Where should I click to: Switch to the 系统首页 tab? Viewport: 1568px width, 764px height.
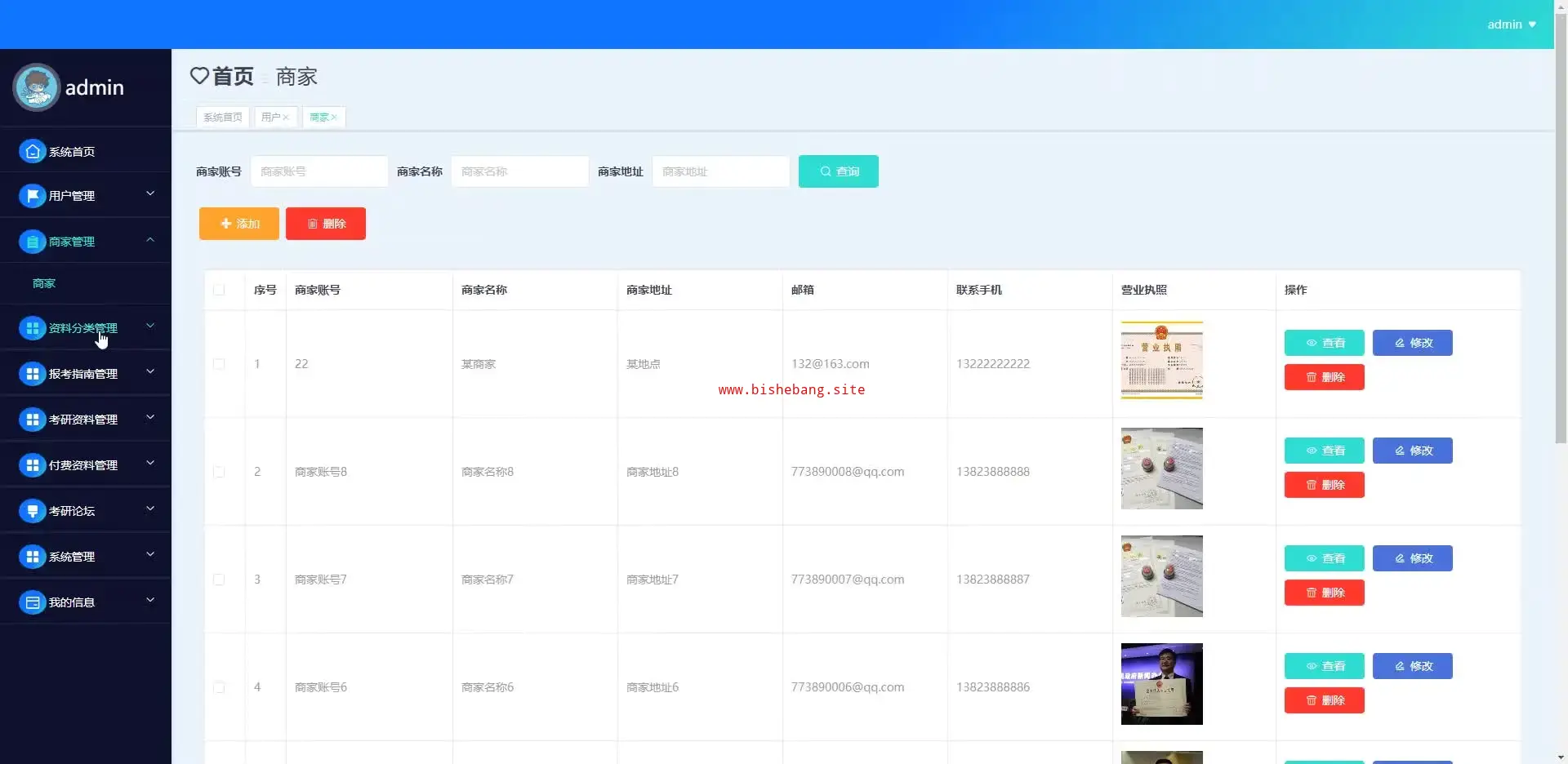click(x=222, y=118)
